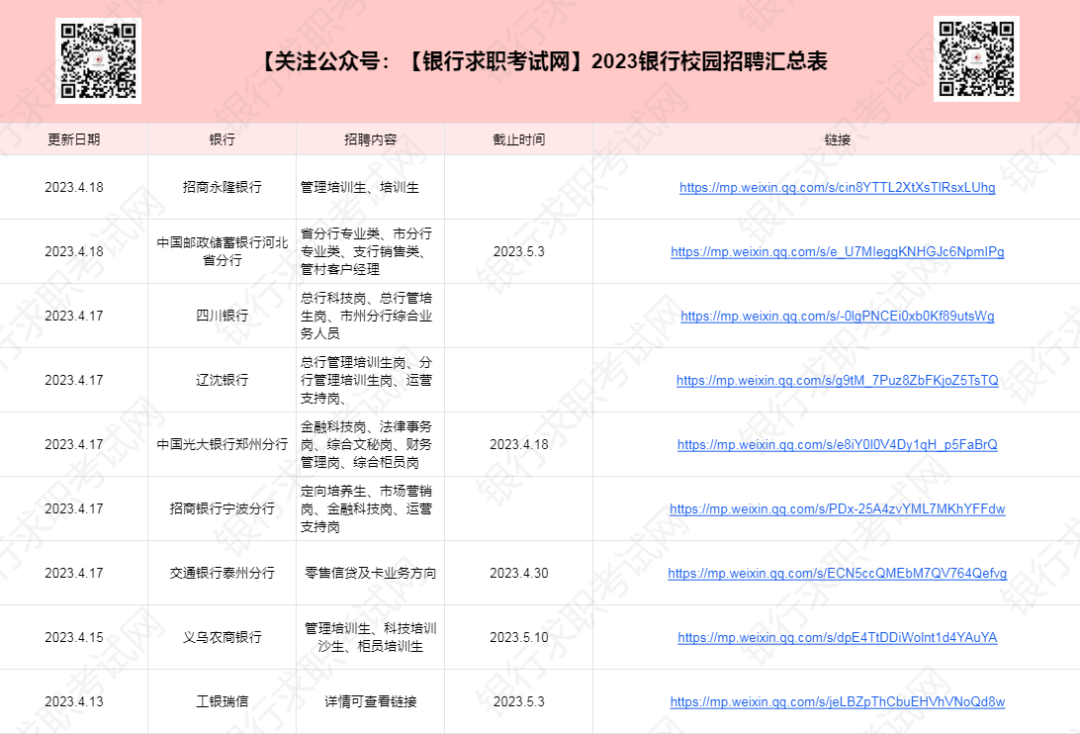Screen dimensions: 1080x734
Task: Select deadline 2023.5.3 in 工银瑞信 row
Action: tap(519, 702)
